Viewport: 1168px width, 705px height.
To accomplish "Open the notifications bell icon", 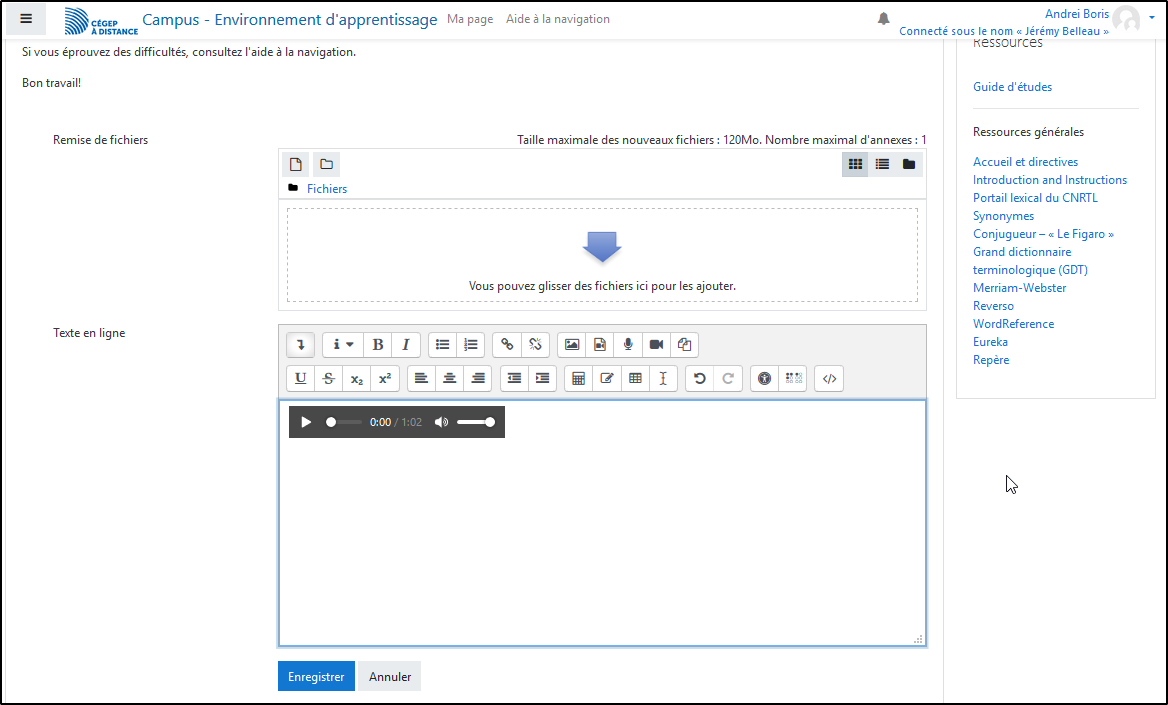I will (884, 19).
